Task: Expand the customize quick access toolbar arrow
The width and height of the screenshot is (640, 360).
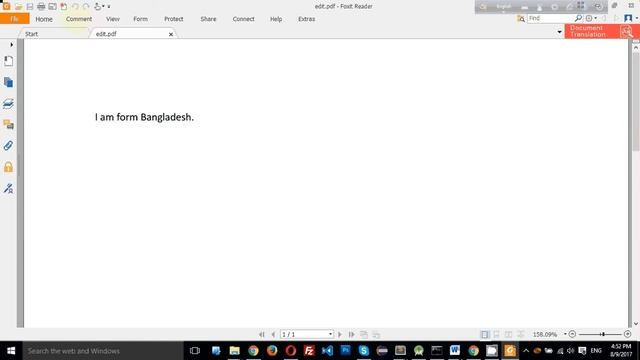Action: [109, 7]
